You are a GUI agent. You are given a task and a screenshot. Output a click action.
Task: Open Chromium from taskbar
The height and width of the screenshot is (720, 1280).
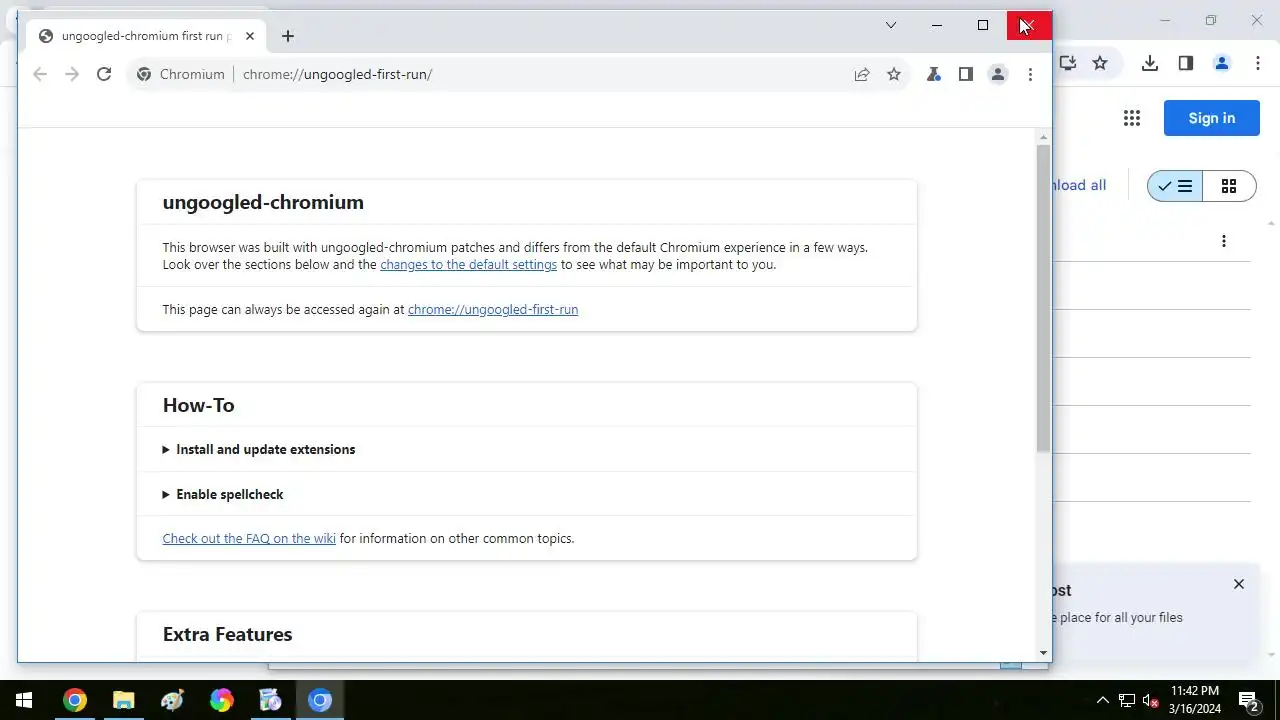pos(320,700)
